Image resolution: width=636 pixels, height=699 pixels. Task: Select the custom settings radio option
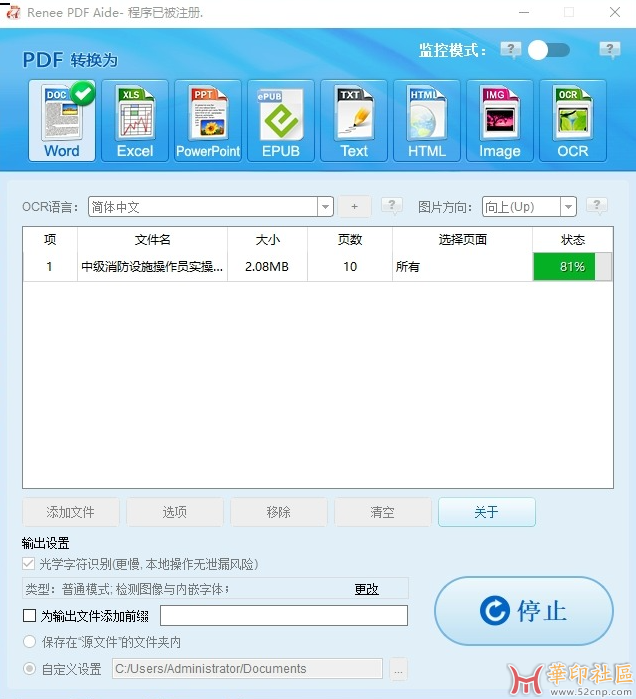pos(29,669)
